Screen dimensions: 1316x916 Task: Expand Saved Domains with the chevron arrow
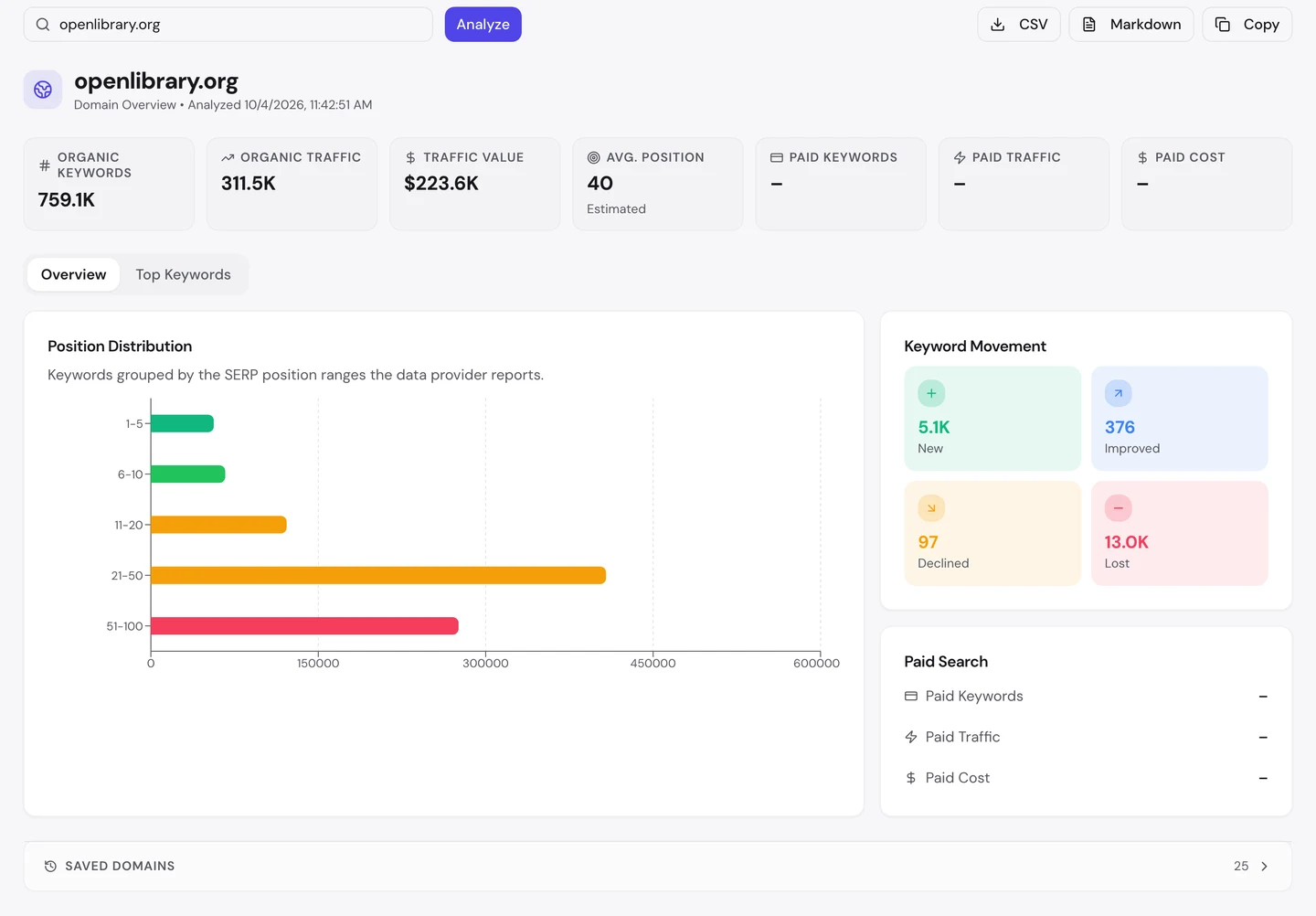click(x=1264, y=866)
